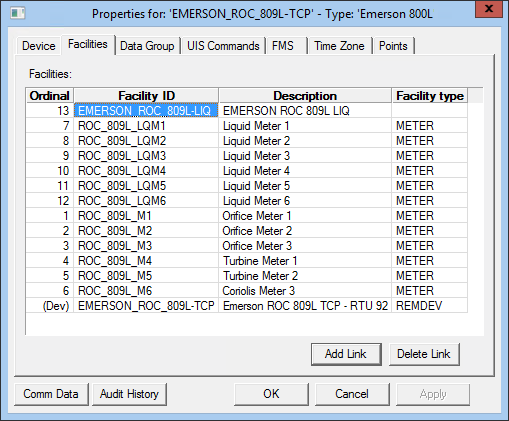
Task: Click the 'Liquid Meter 6' description
Action: point(305,201)
